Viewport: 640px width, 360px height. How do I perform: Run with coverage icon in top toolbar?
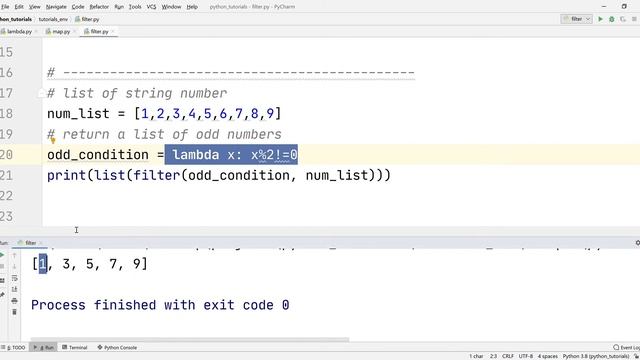coord(623,19)
